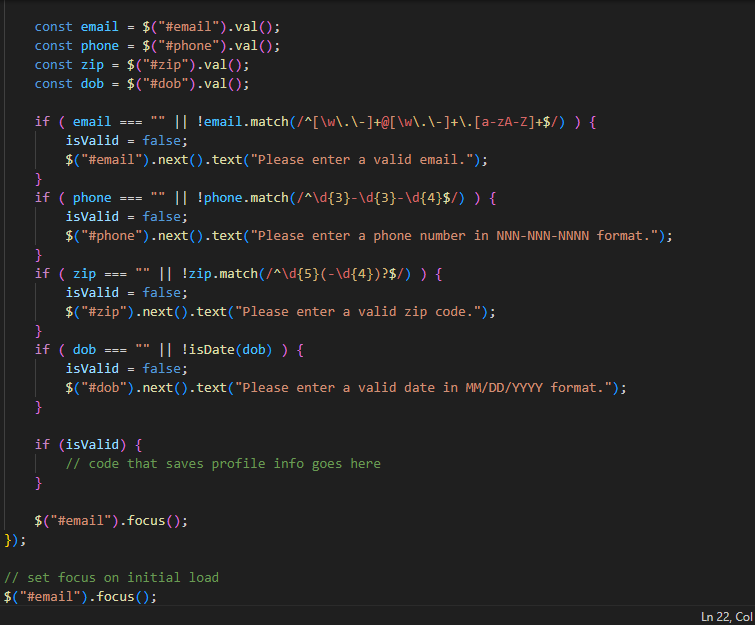Click $("#phone").next() in the phone error line

point(134,236)
